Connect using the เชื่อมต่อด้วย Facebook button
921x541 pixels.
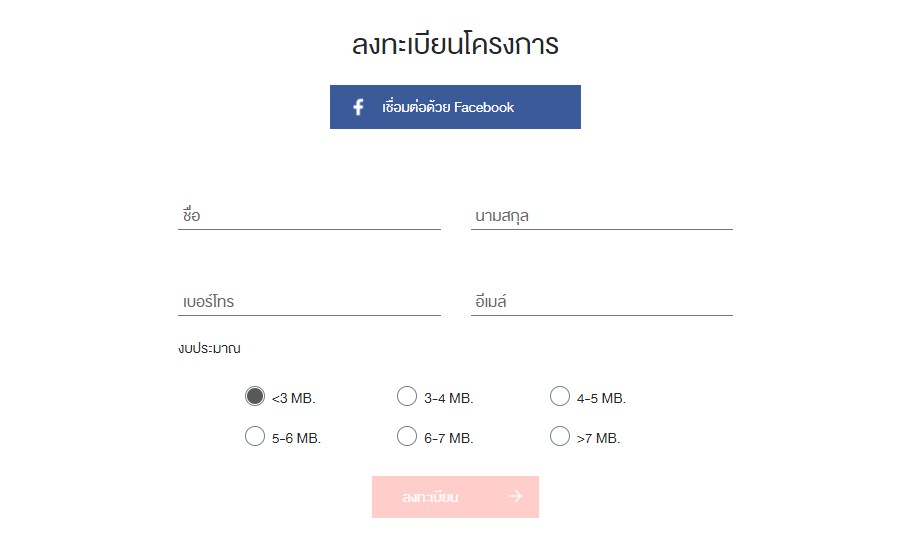pyautogui.click(x=455, y=107)
